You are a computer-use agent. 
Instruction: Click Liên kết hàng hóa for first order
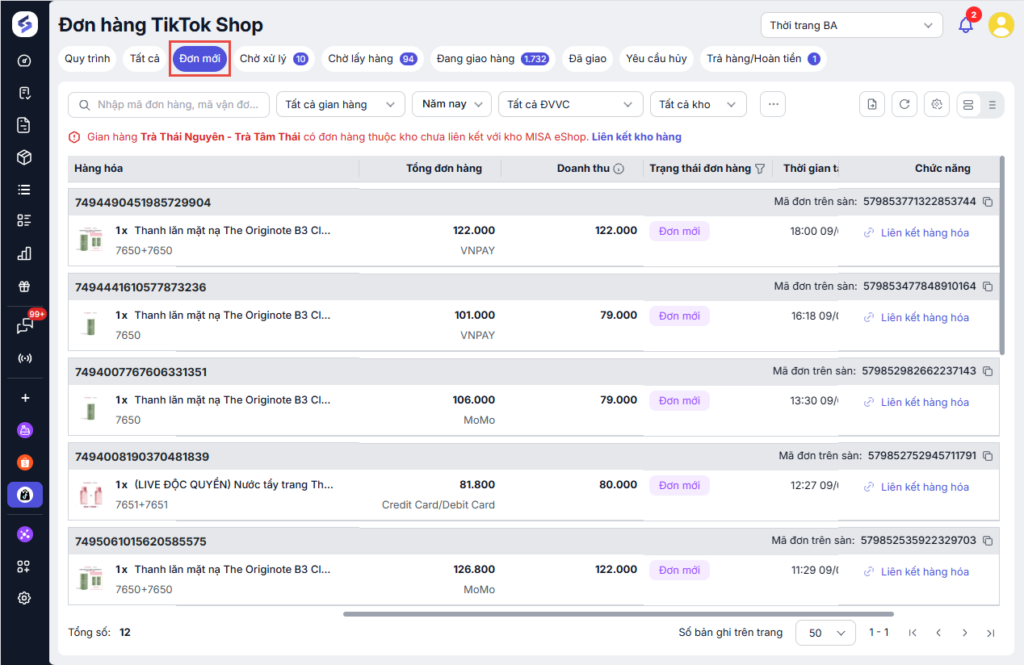924,233
